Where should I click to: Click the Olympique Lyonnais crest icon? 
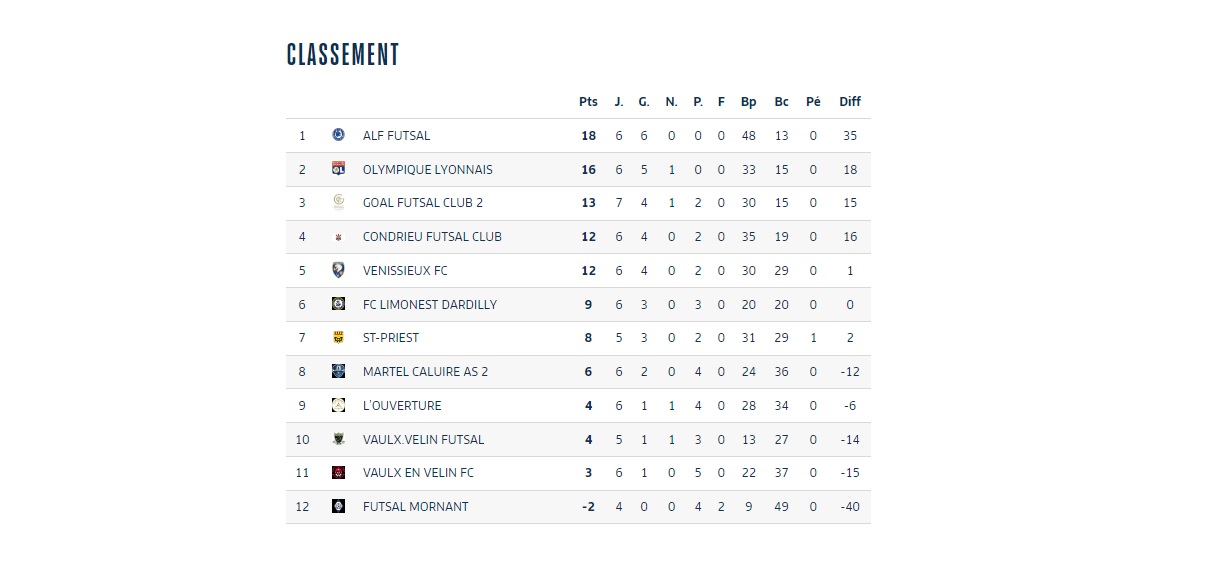(338, 169)
